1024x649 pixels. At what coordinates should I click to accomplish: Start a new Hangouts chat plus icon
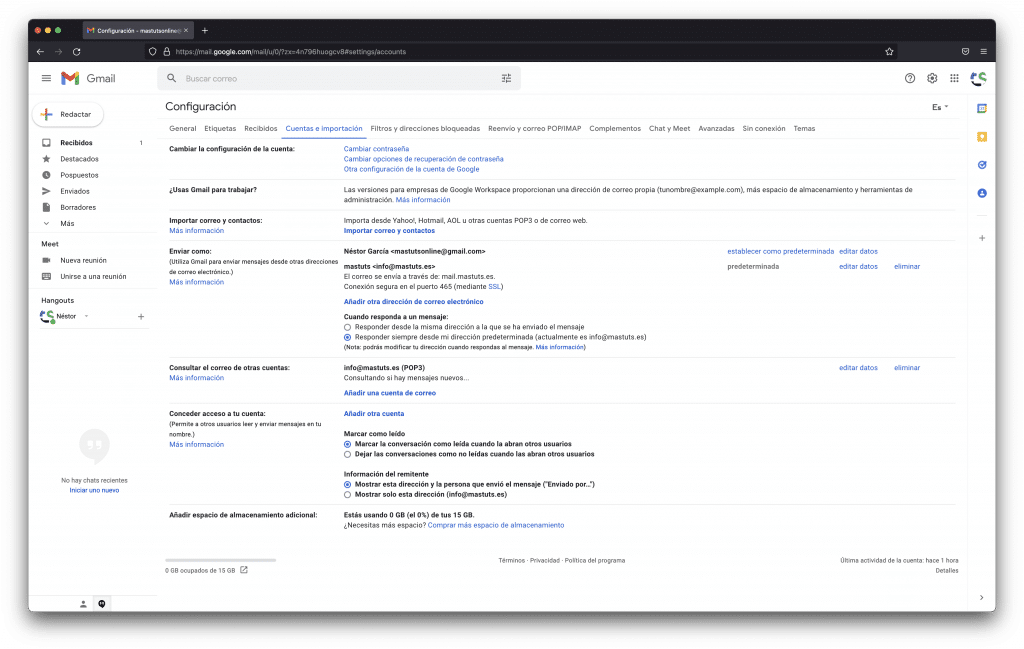(141, 316)
